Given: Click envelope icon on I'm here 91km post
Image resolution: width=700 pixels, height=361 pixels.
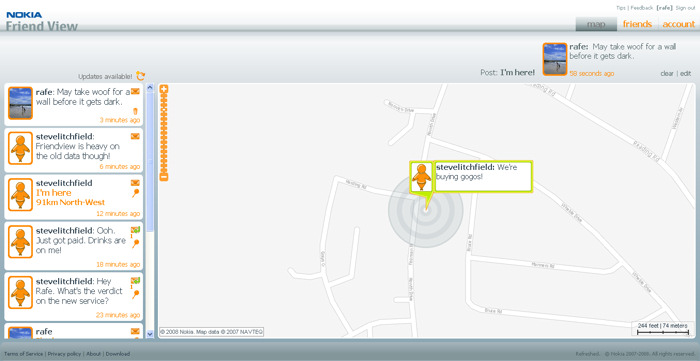Looking at the screenshot, I should pyautogui.click(x=135, y=183).
